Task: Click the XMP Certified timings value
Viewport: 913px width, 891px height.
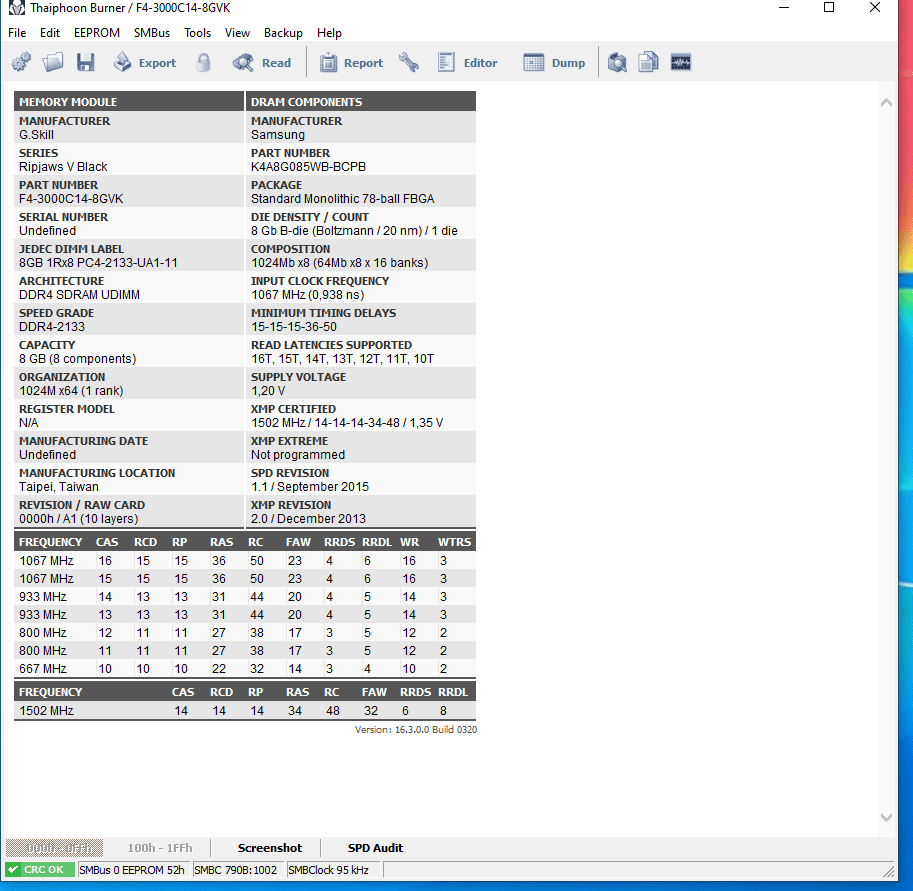Action: pyautogui.click(x=347, y=423)
